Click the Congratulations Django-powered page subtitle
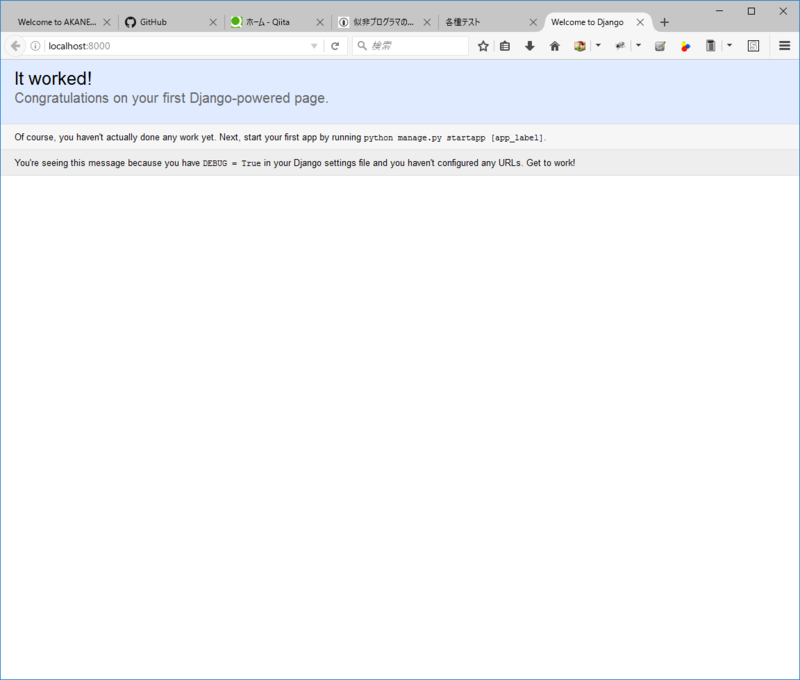The image size is (800, 680). coord(171,98)
